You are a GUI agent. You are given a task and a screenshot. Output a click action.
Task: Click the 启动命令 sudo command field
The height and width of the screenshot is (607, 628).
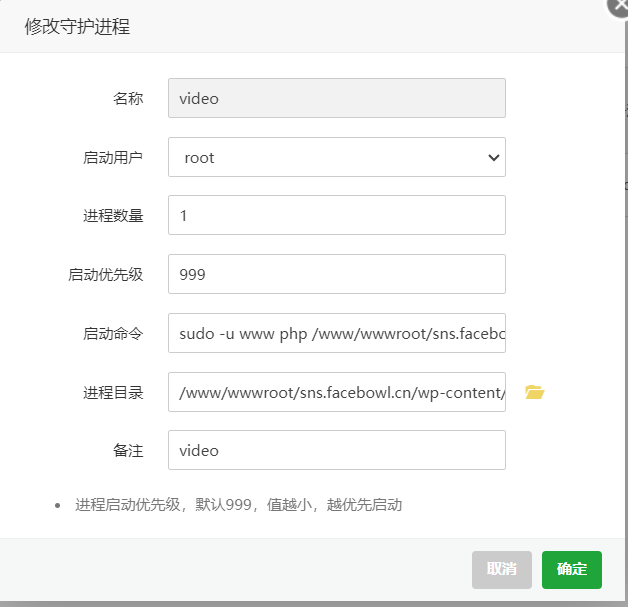click(337, 333)
